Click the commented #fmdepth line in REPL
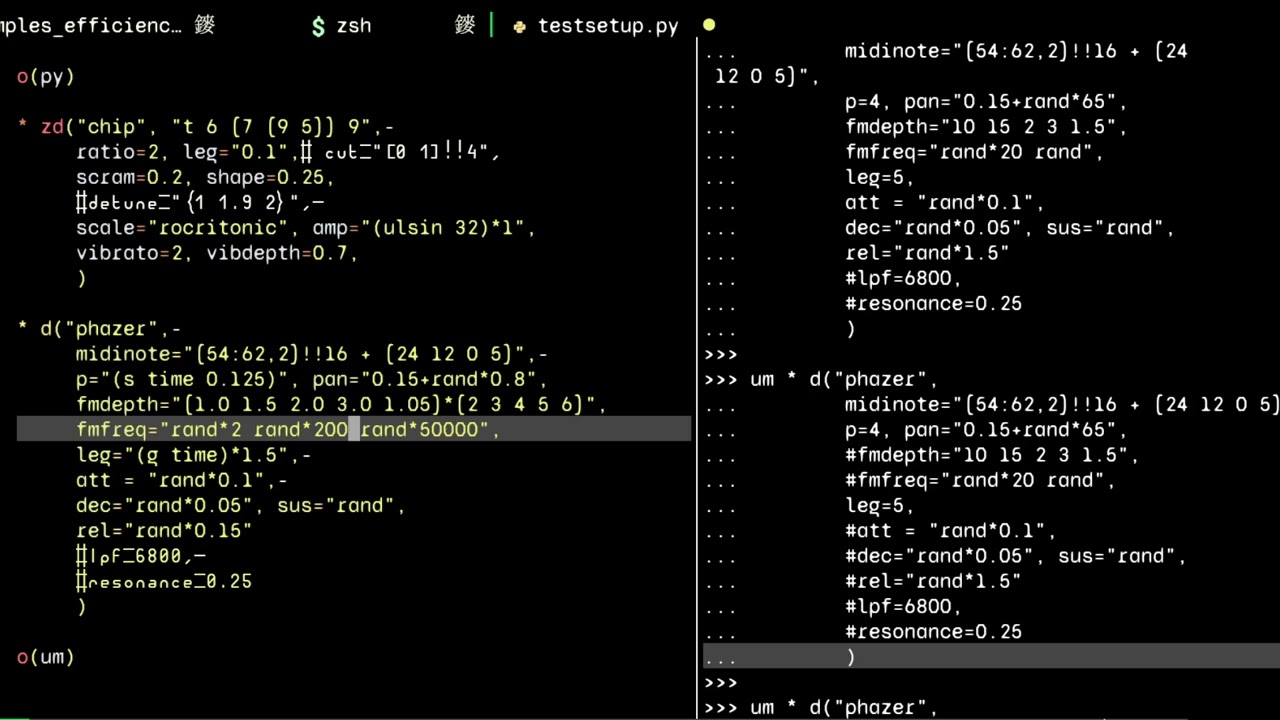 992,455
